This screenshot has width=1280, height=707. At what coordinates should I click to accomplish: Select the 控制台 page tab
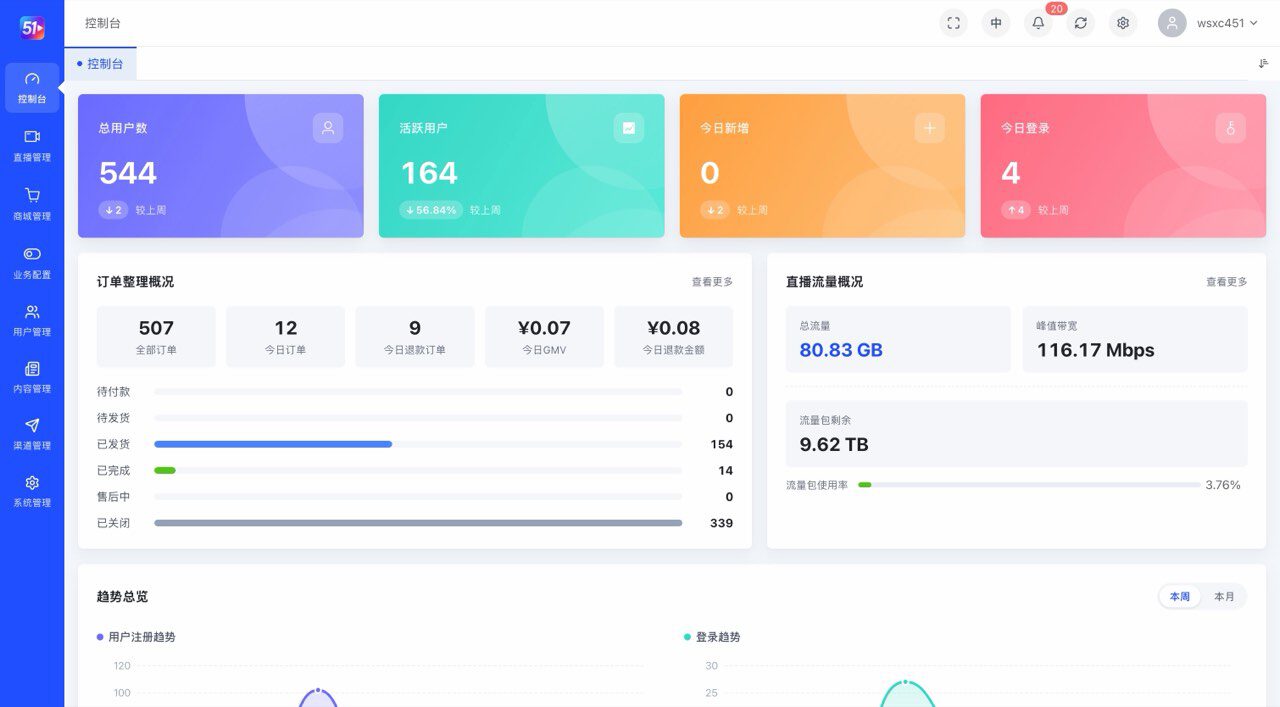100,64
